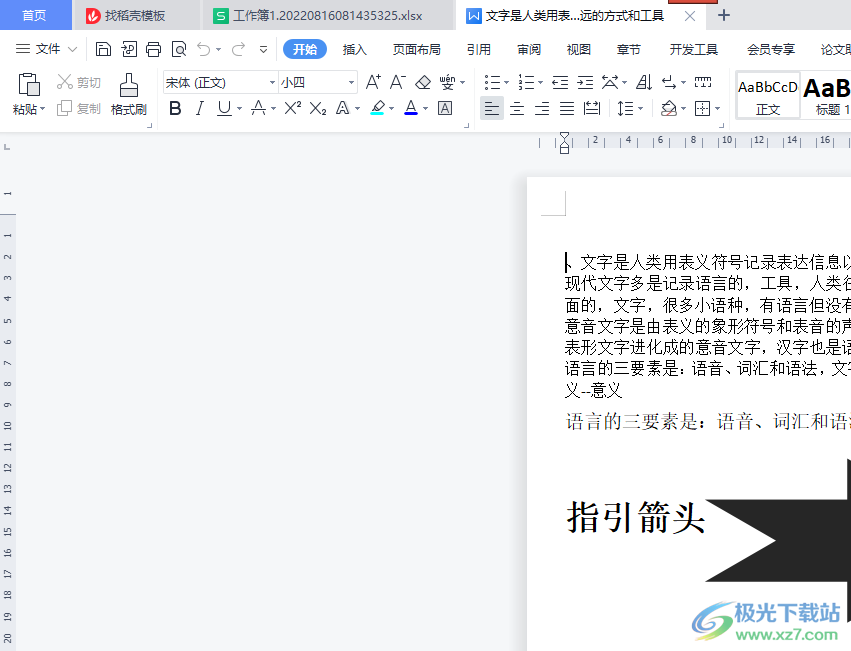Open the 文件 menu

coord(47,49)
